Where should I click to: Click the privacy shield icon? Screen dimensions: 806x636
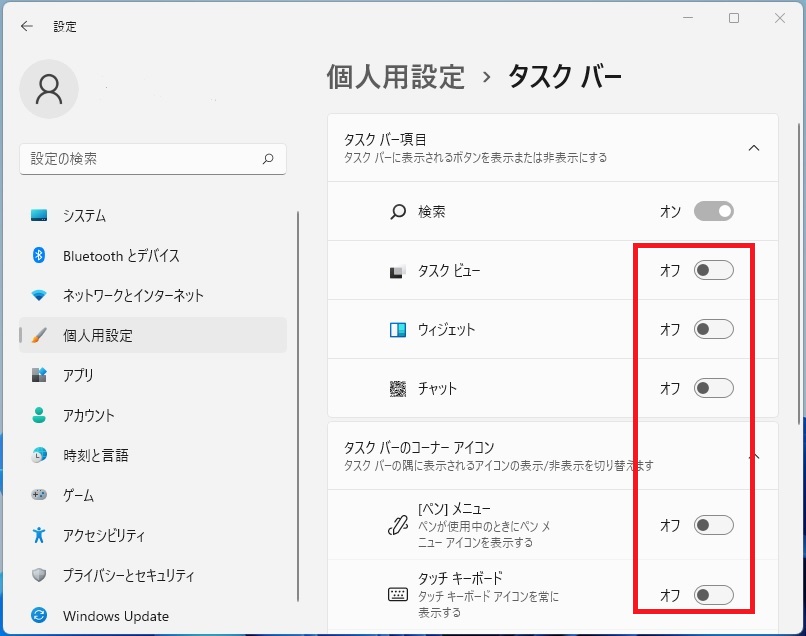(39, 575)
